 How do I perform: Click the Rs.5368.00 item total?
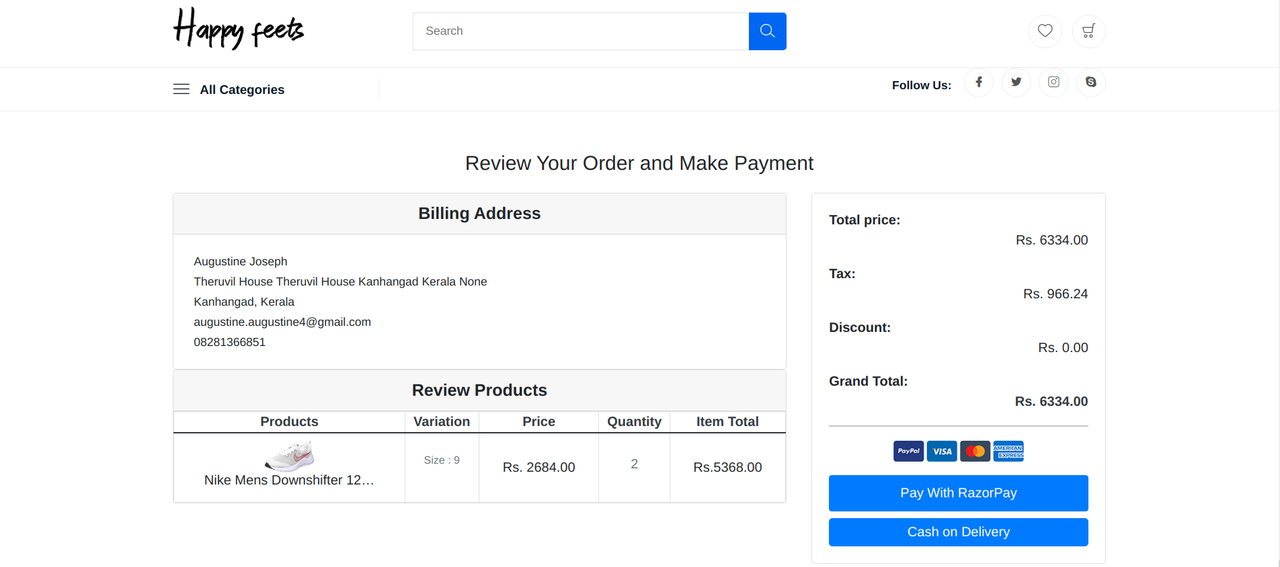728,467
